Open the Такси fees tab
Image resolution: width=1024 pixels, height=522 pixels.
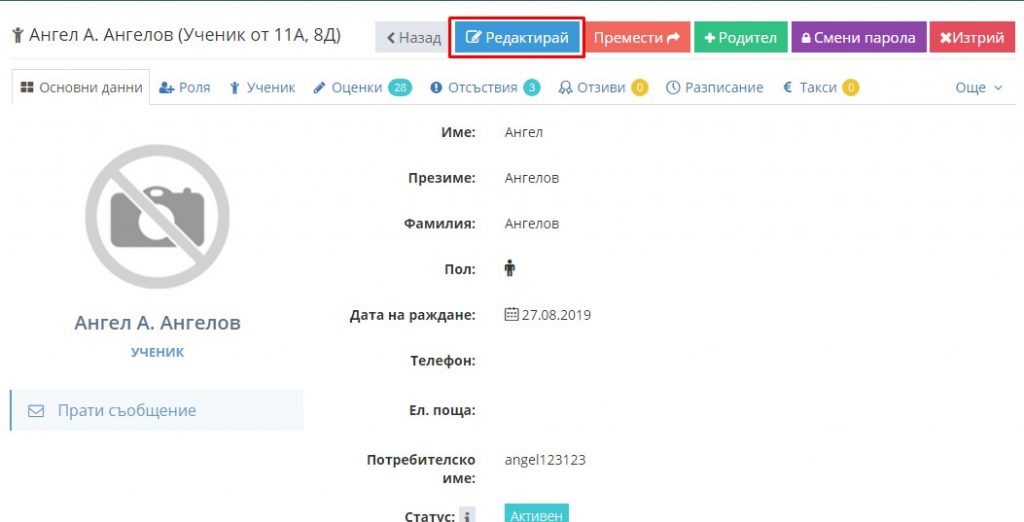coord(820,88)
